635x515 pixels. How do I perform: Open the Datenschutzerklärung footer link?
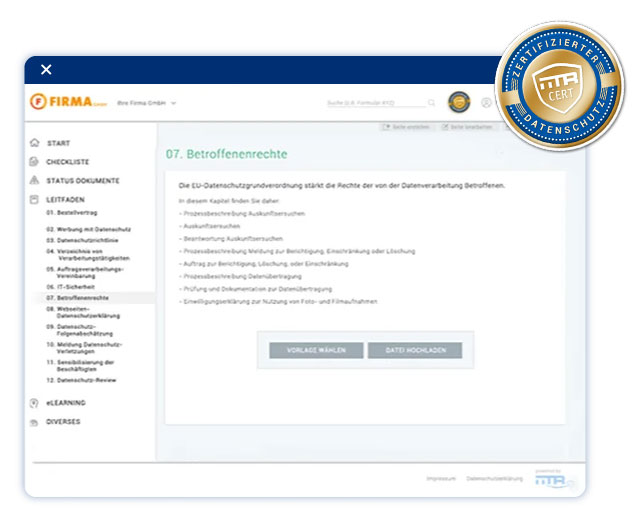494,479
